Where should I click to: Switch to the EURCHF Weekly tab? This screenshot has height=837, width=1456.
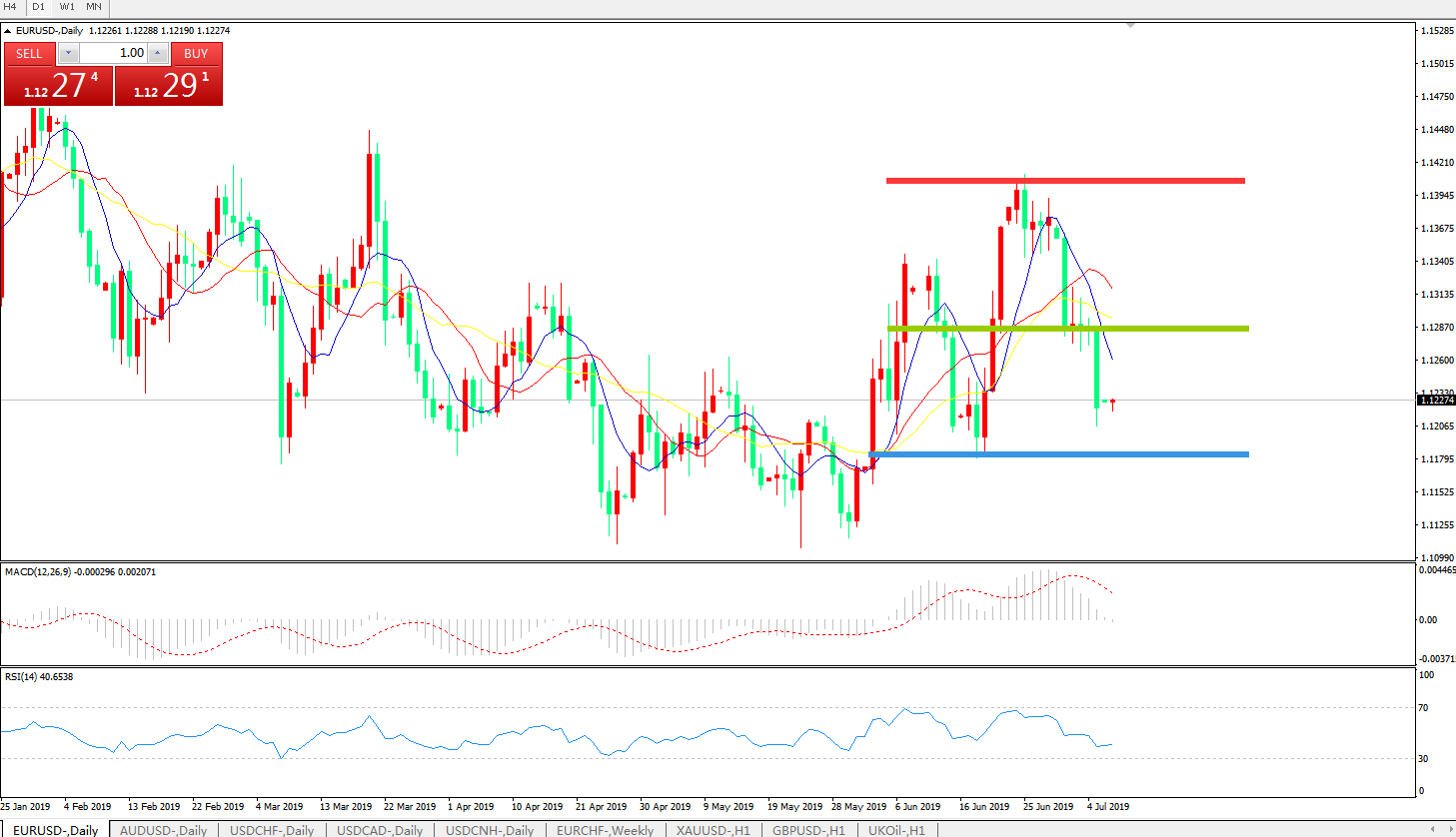point(605,830)
